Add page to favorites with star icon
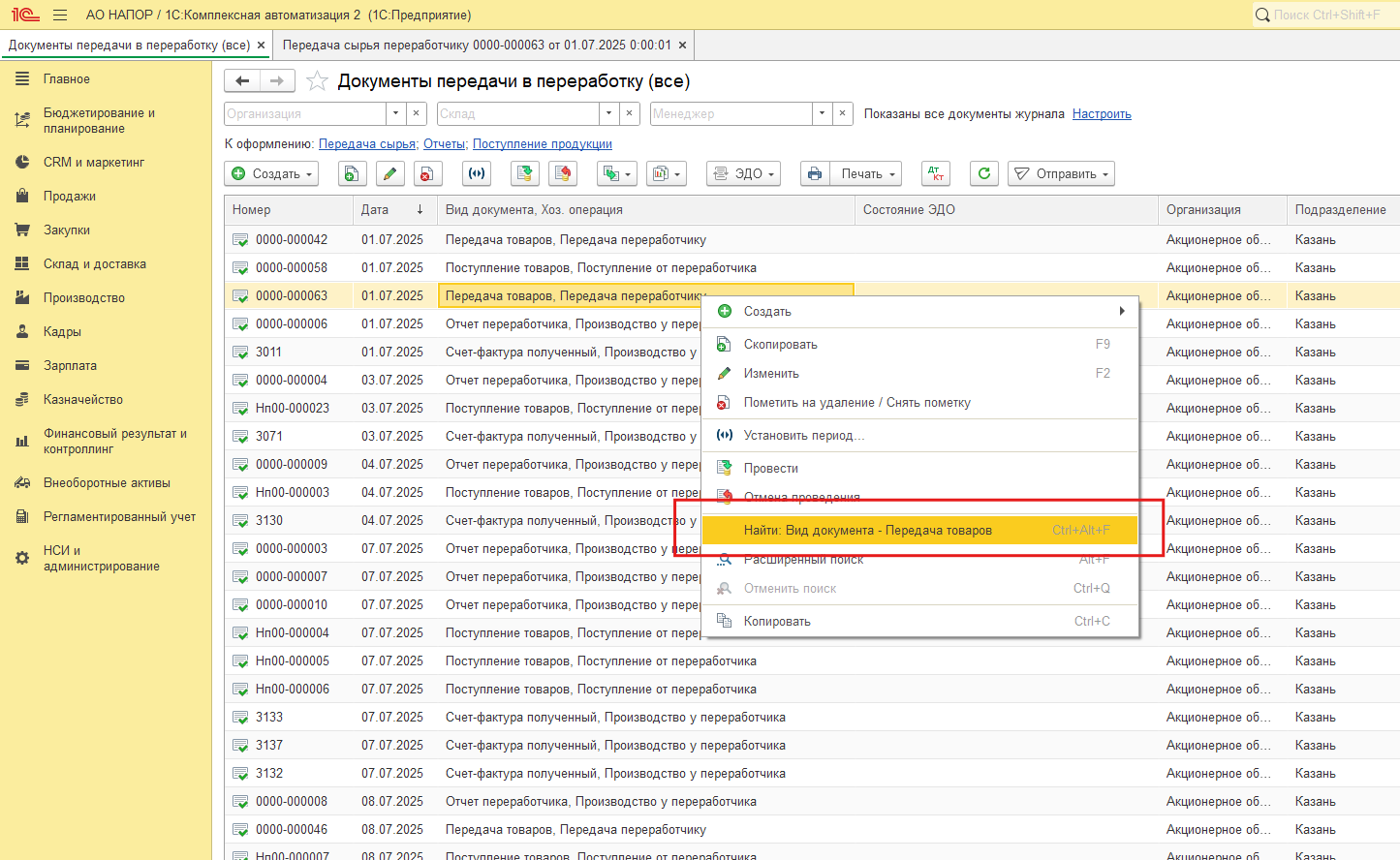 click(x=317, y=81)
